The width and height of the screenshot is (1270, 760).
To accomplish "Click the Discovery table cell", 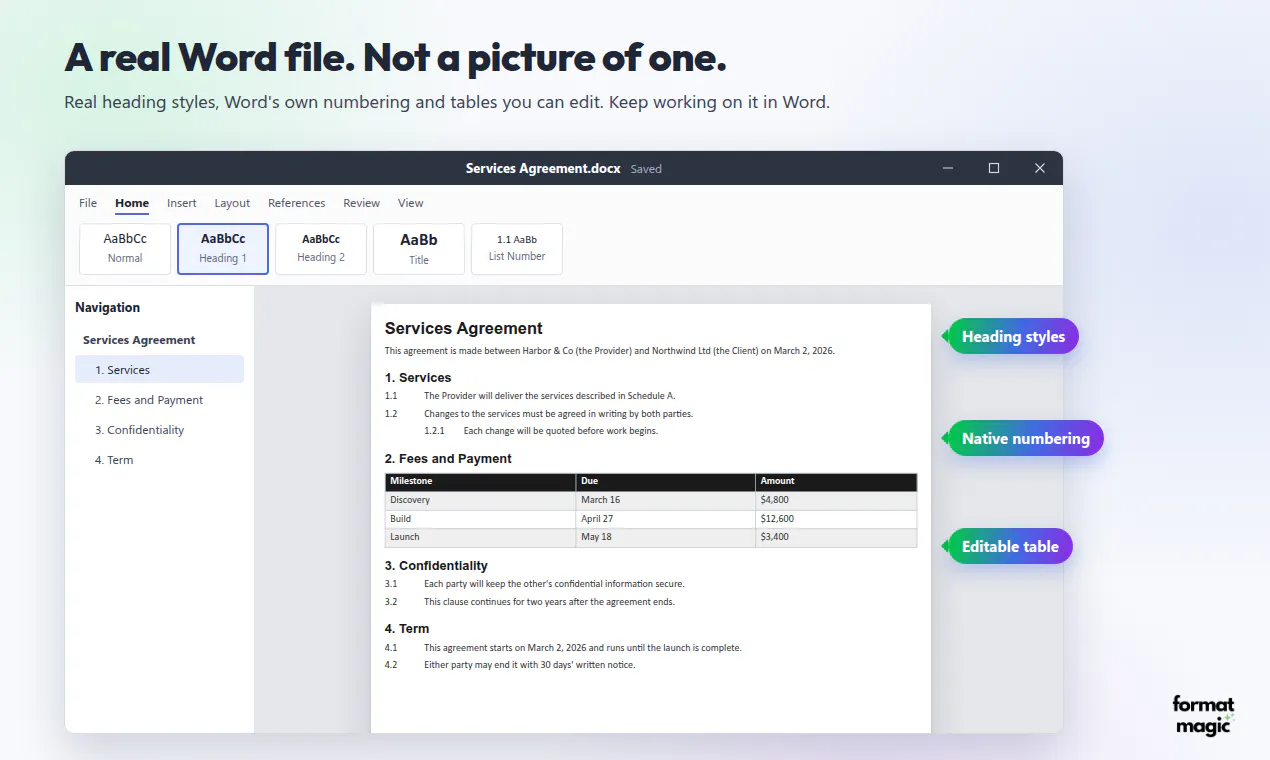I will tap(481, 500).
